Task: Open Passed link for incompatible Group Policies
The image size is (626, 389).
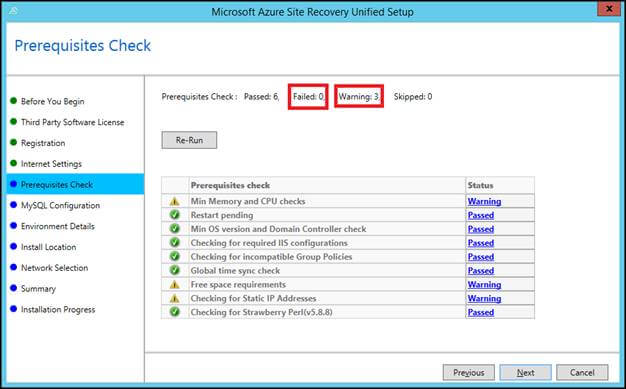Action: 481,257
